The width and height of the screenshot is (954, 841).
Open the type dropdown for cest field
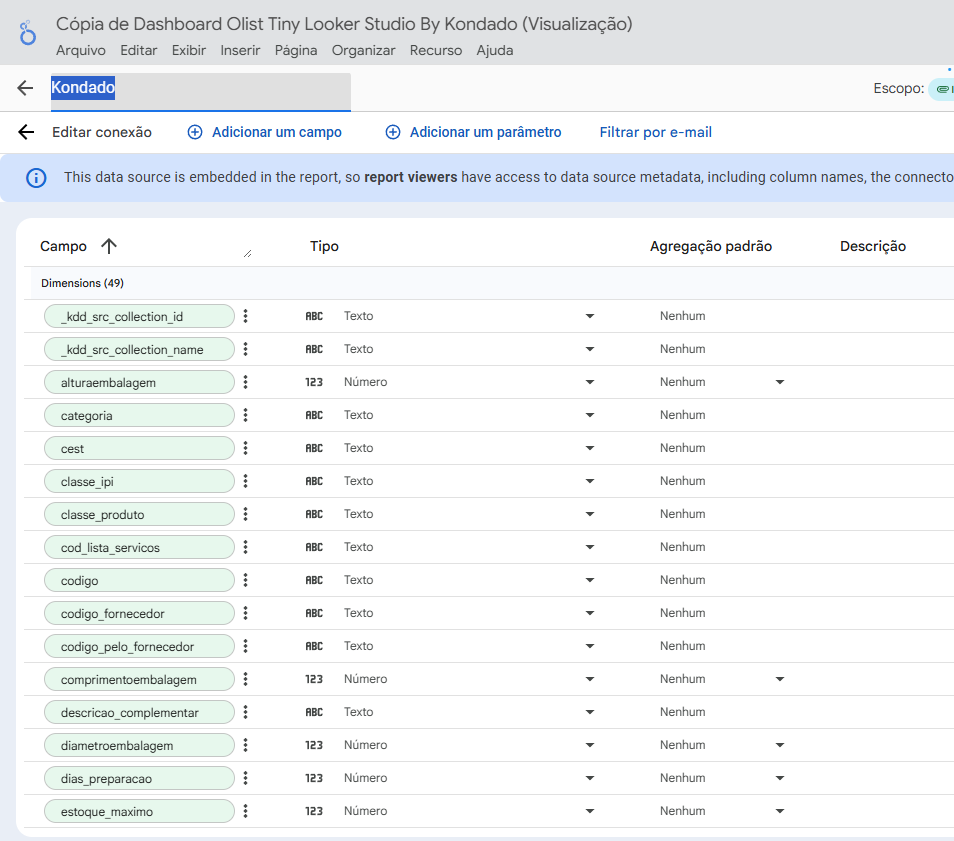point(589,448)
